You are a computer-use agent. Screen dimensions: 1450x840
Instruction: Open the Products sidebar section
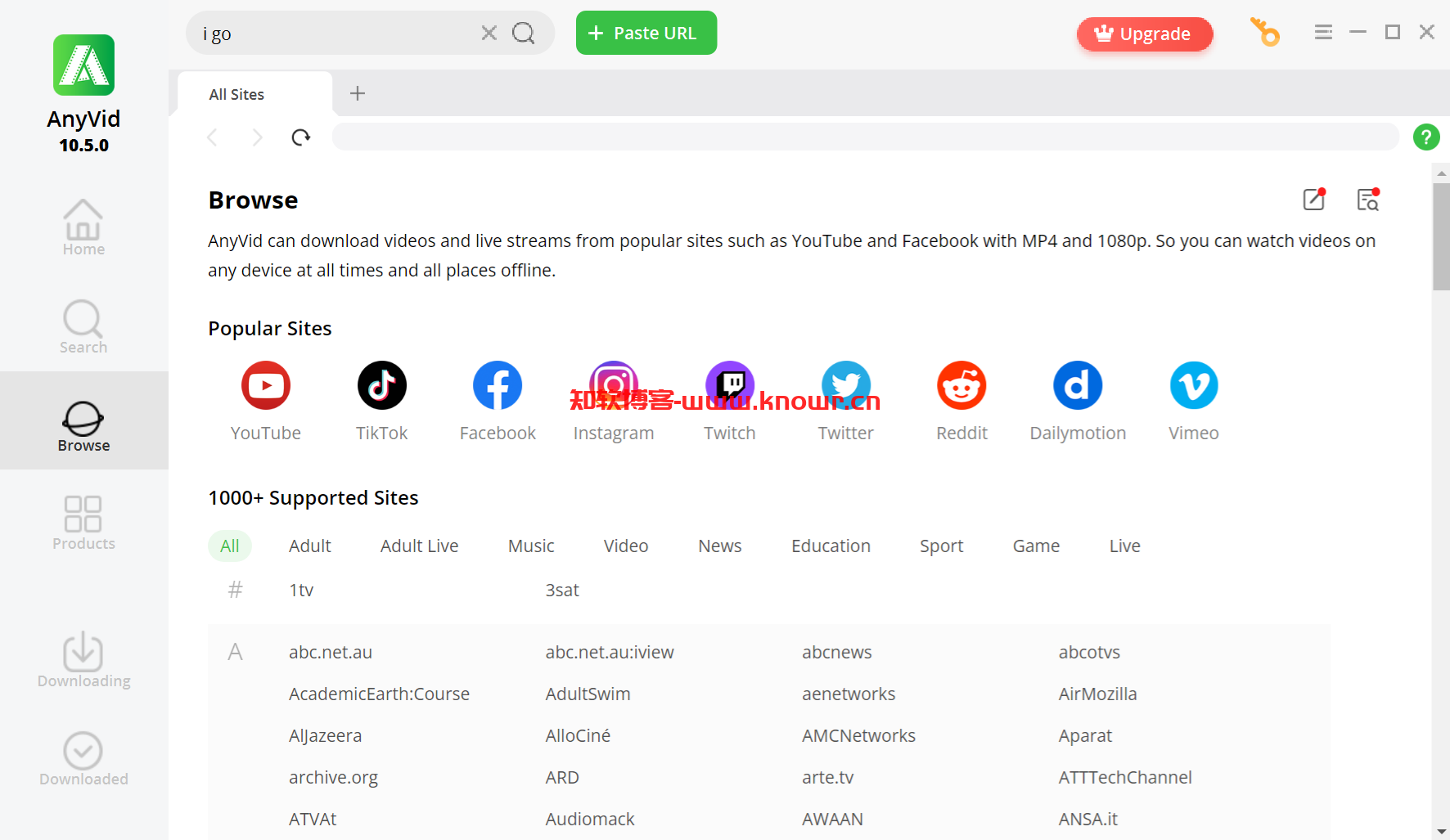click(x=83, y=523)
